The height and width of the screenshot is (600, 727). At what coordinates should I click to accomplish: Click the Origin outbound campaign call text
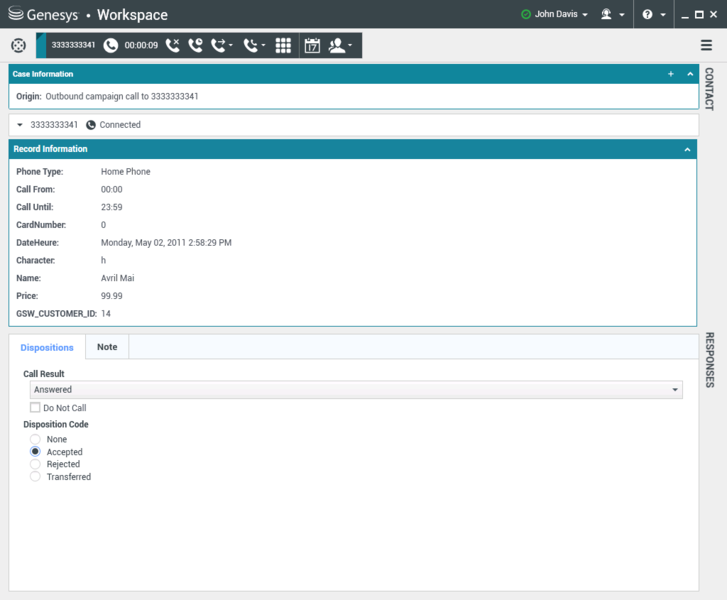click(122, 96)
